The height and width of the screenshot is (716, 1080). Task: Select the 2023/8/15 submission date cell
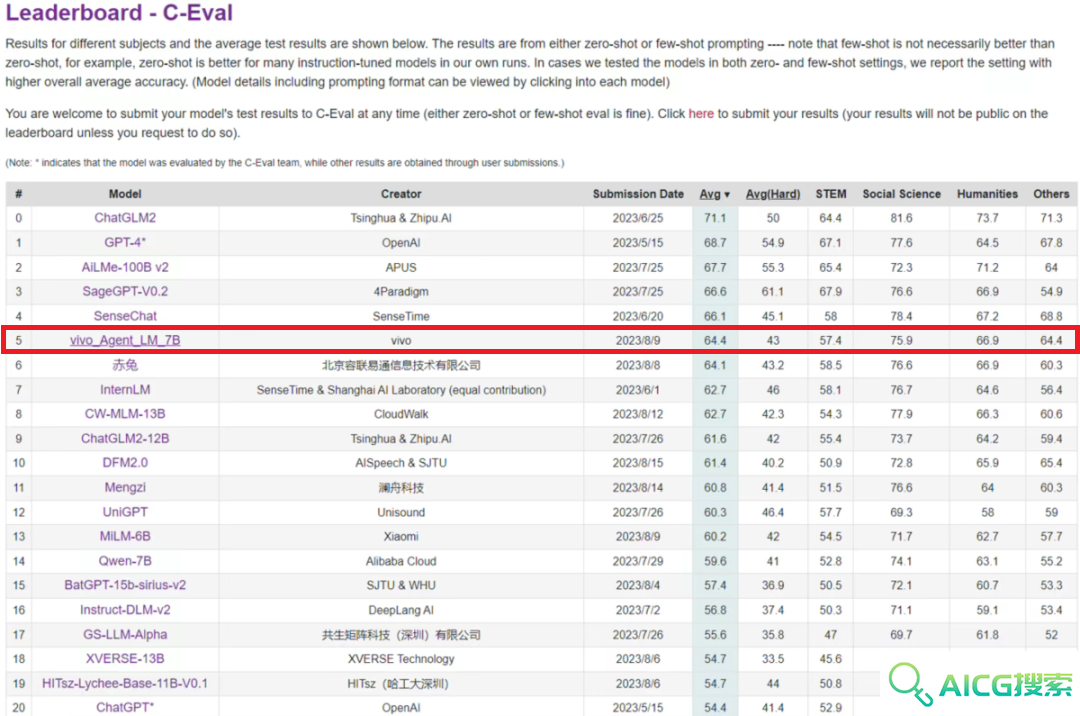point(638,463)
